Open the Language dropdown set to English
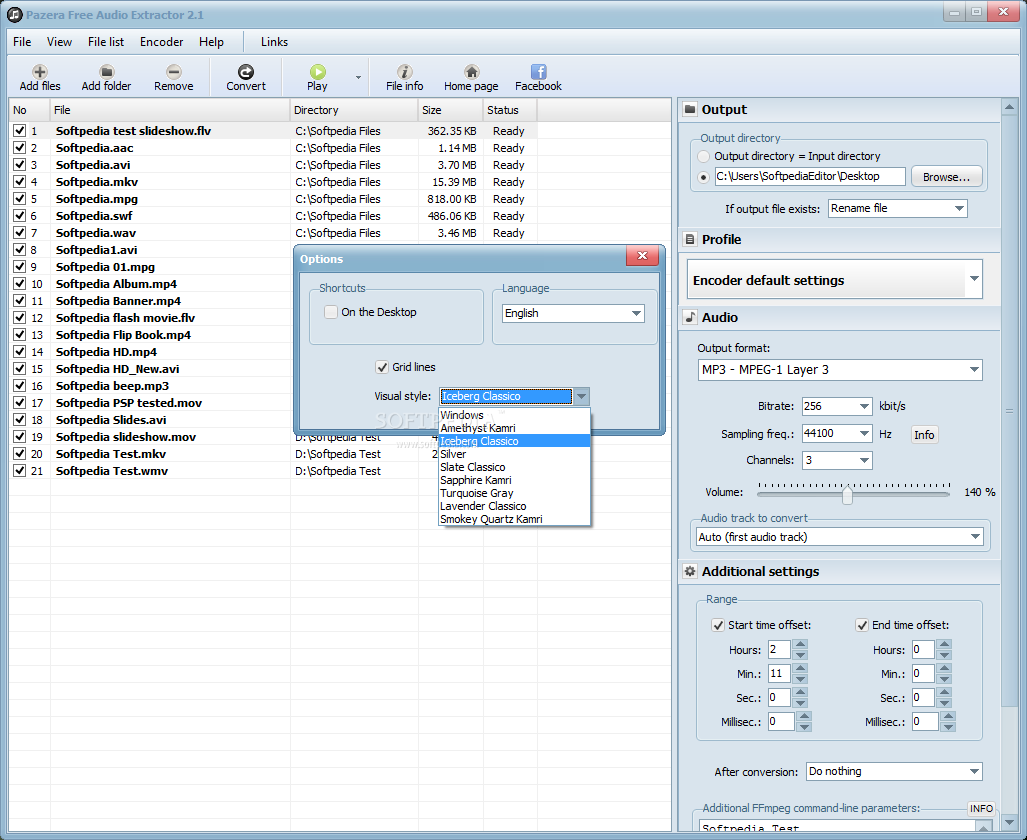The width and height of the screenshot is (1027, 840). [x=573, y=313]
